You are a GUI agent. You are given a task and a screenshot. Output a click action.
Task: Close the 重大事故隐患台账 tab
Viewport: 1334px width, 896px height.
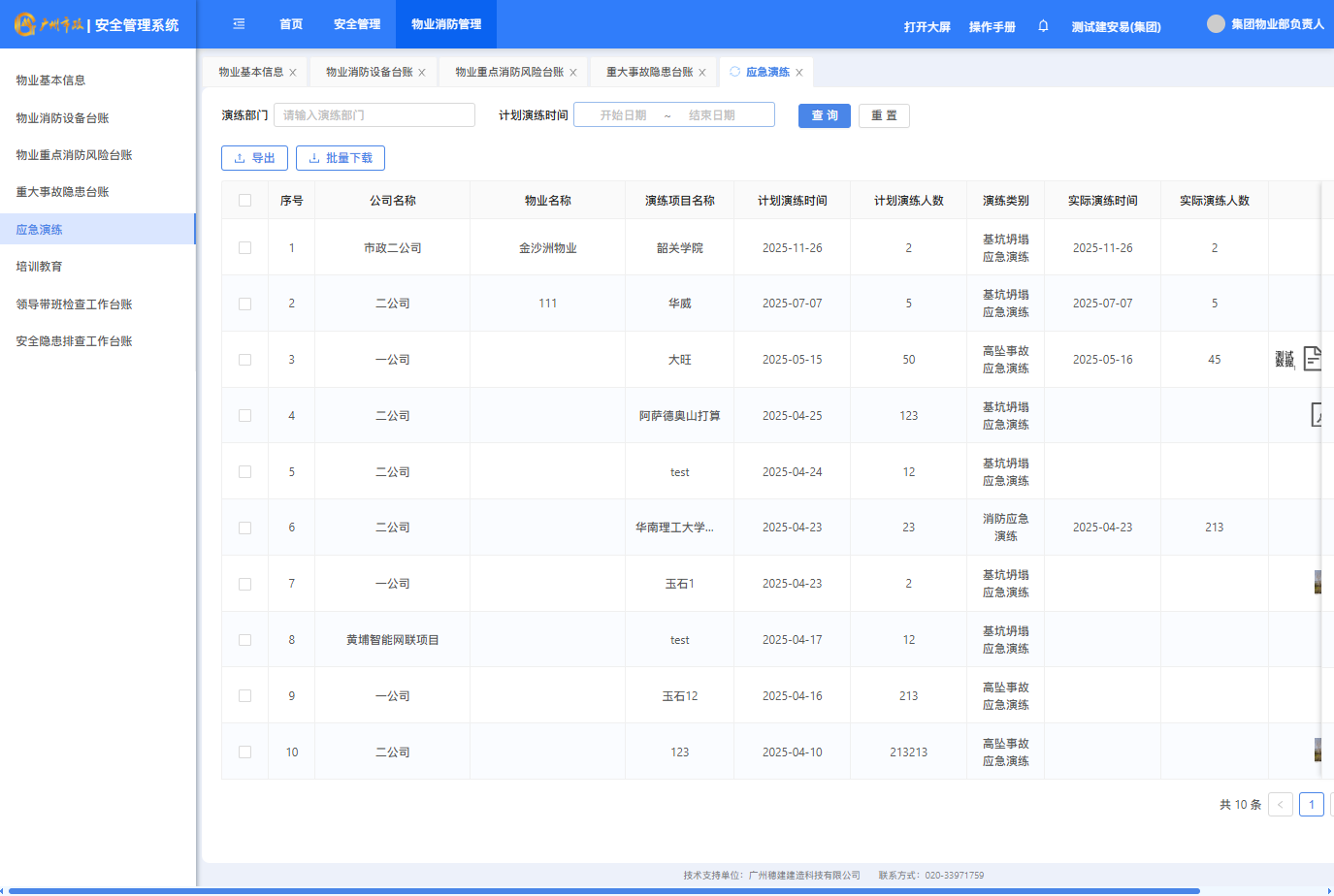point(702,73)
